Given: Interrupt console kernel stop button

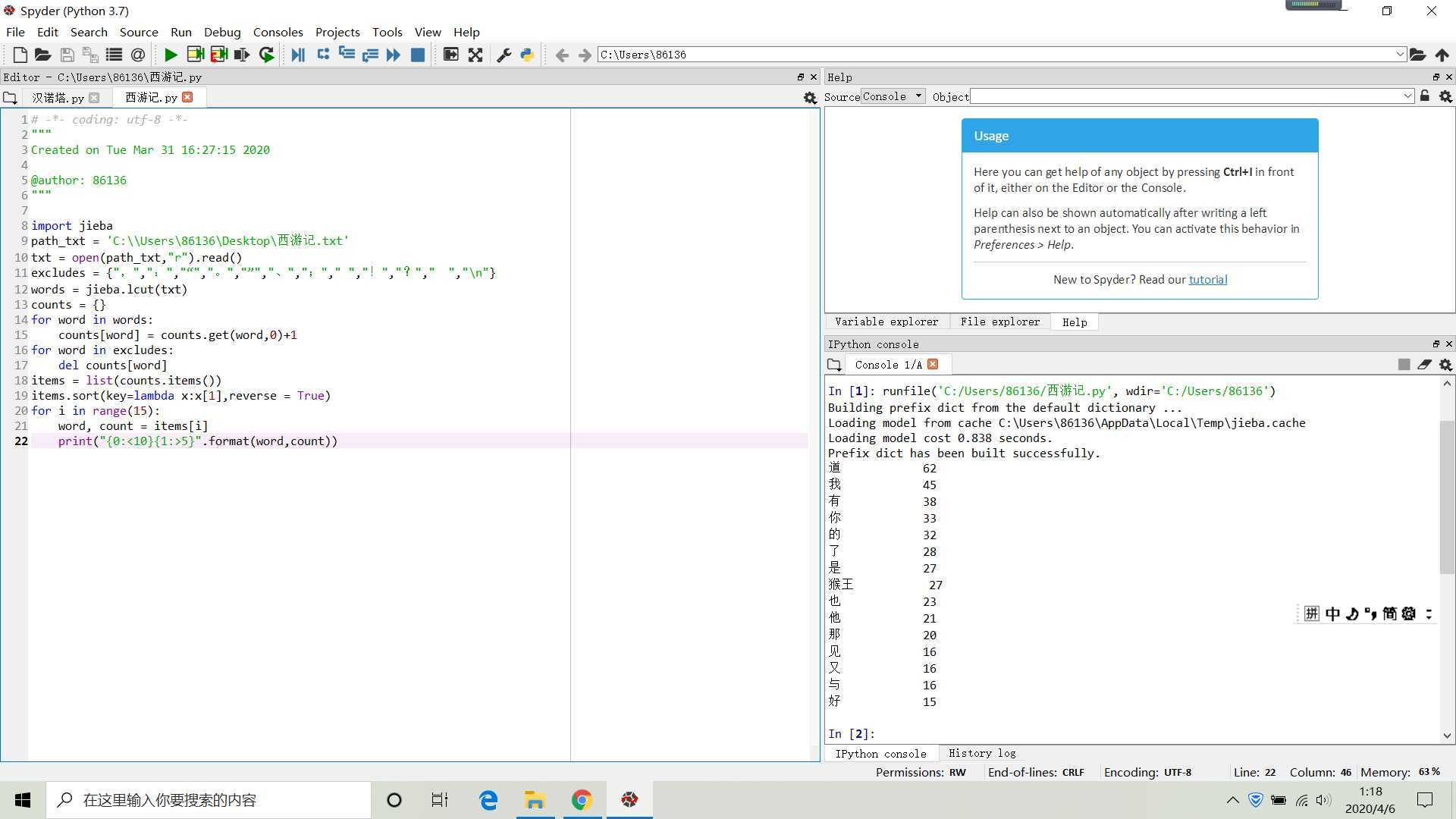Looking at the screenshot, I should (x=1404, y=365).
